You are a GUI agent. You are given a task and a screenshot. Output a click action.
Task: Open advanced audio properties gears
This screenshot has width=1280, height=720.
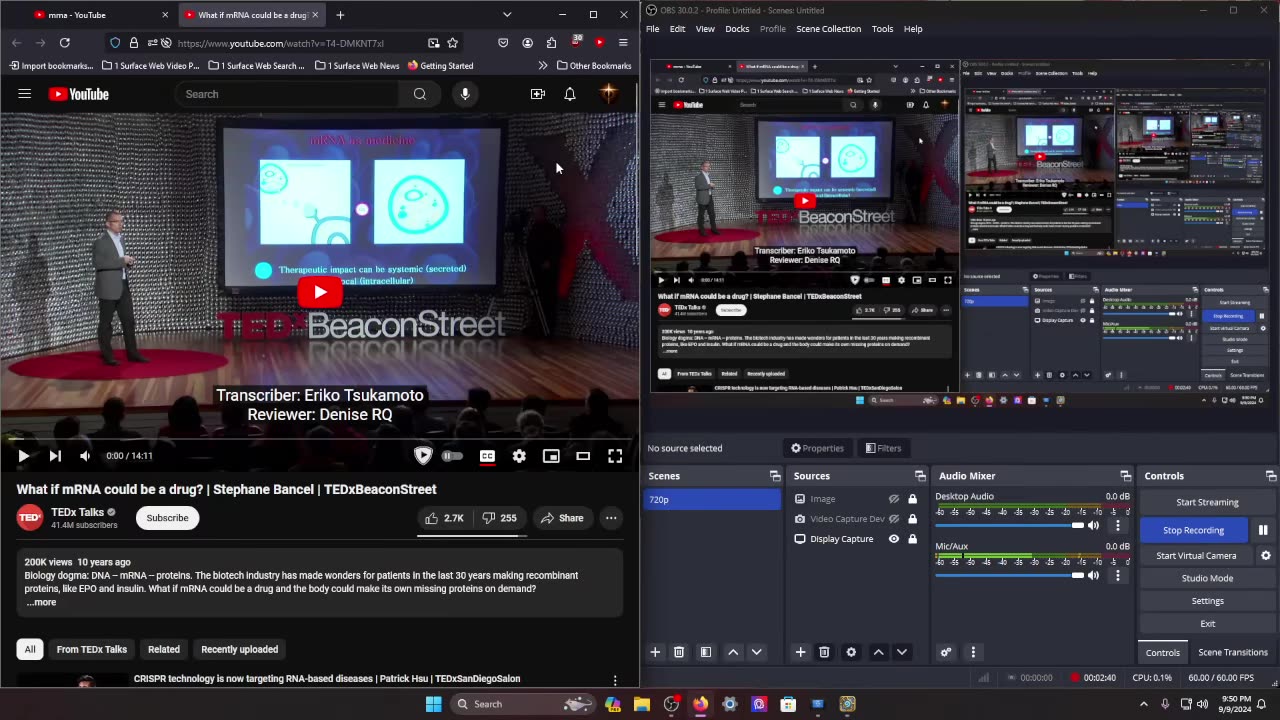pos(946,652)
